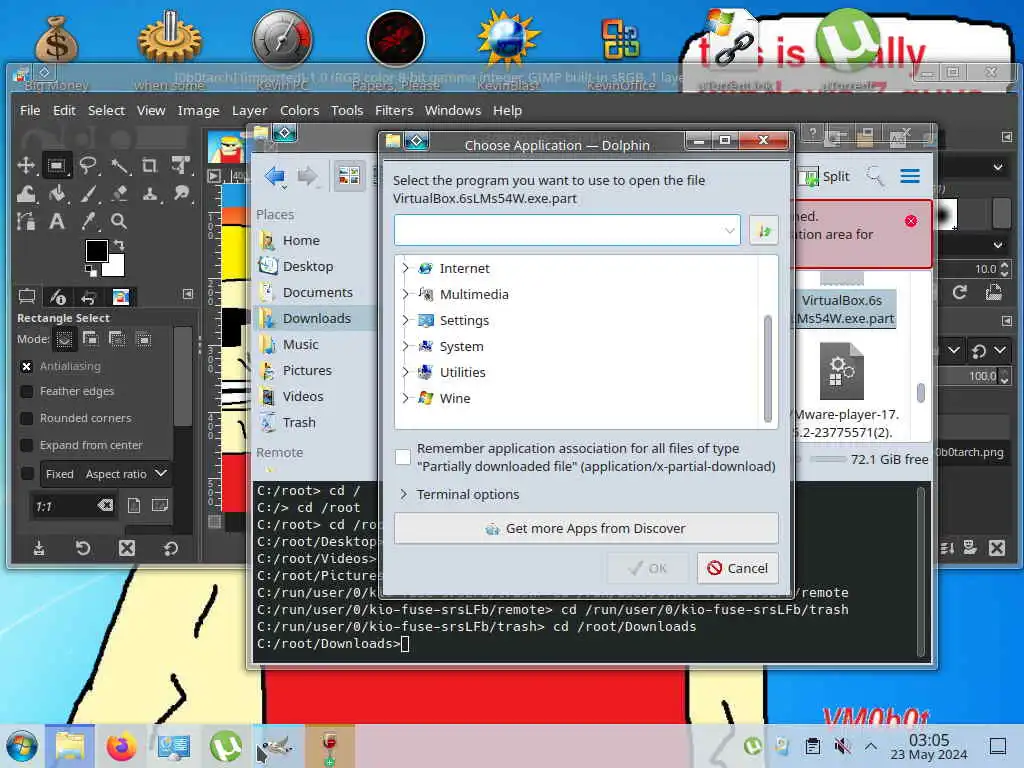Select the Free Select lasso tool
Screen dimensions: 1024x768
(x=88, y=165)
